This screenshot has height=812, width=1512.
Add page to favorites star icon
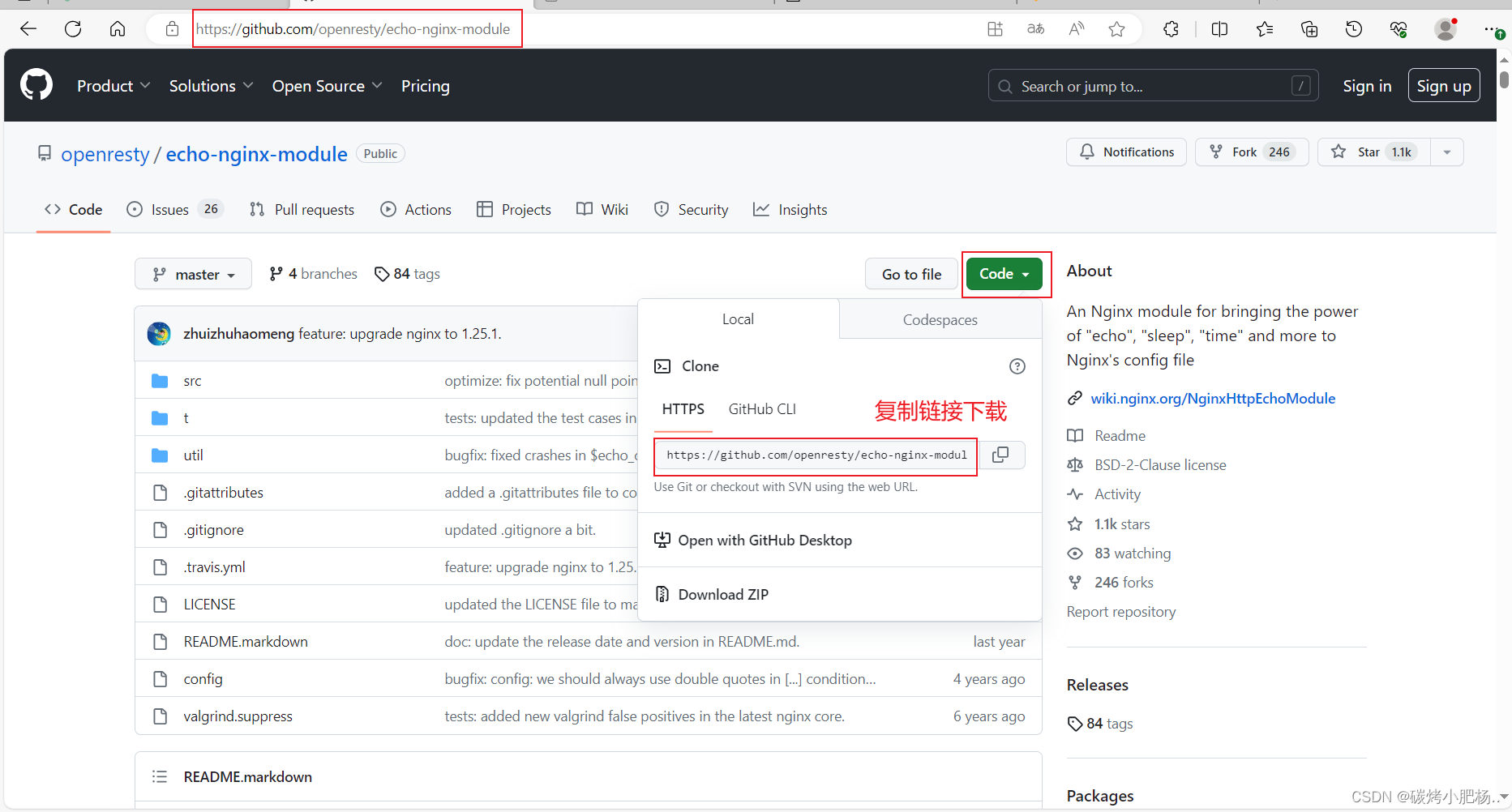point(1116,29)
